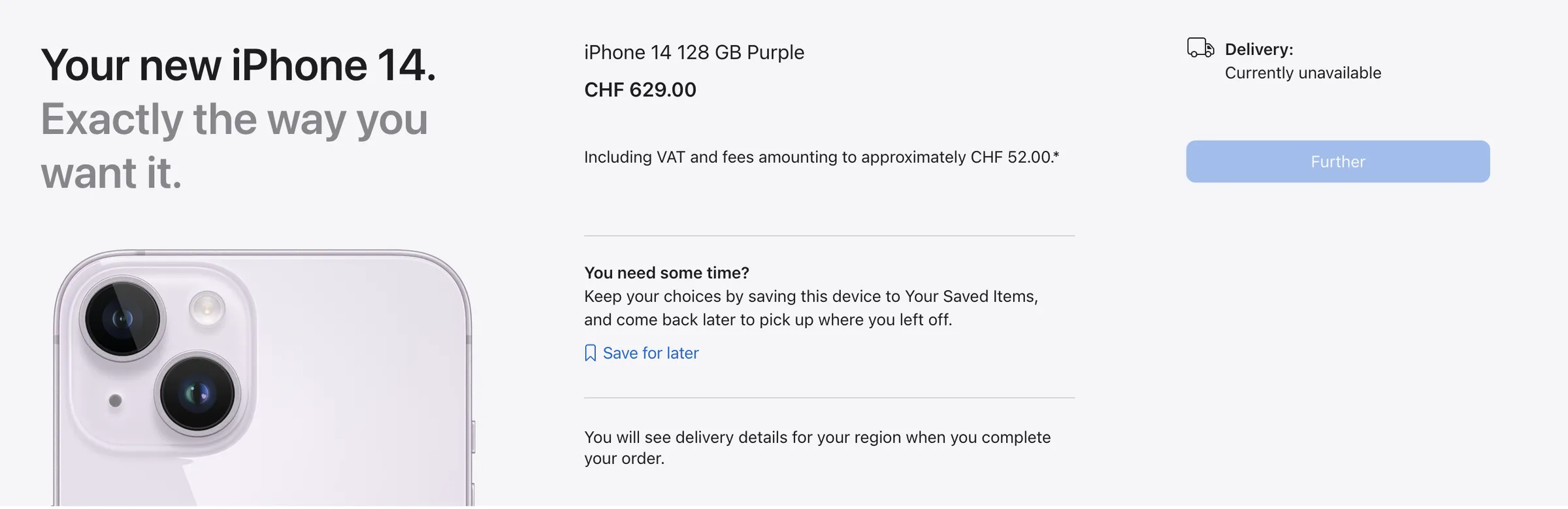Click the "You need some time?" heading
The width and height of the screenshot is (1568, 509).
point(666,272)
